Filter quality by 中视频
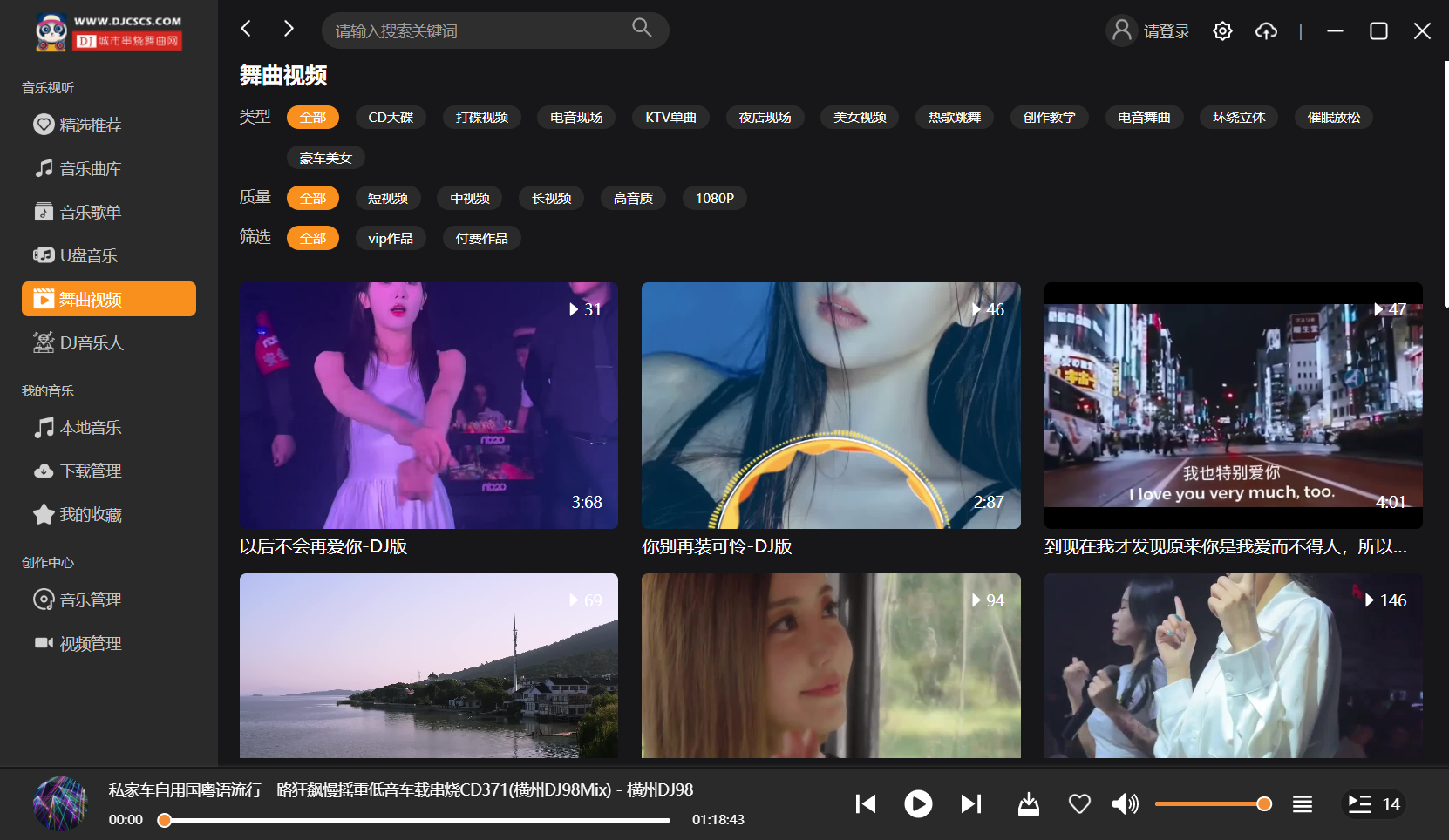The image size is (1449, 840). click(470, 198)
